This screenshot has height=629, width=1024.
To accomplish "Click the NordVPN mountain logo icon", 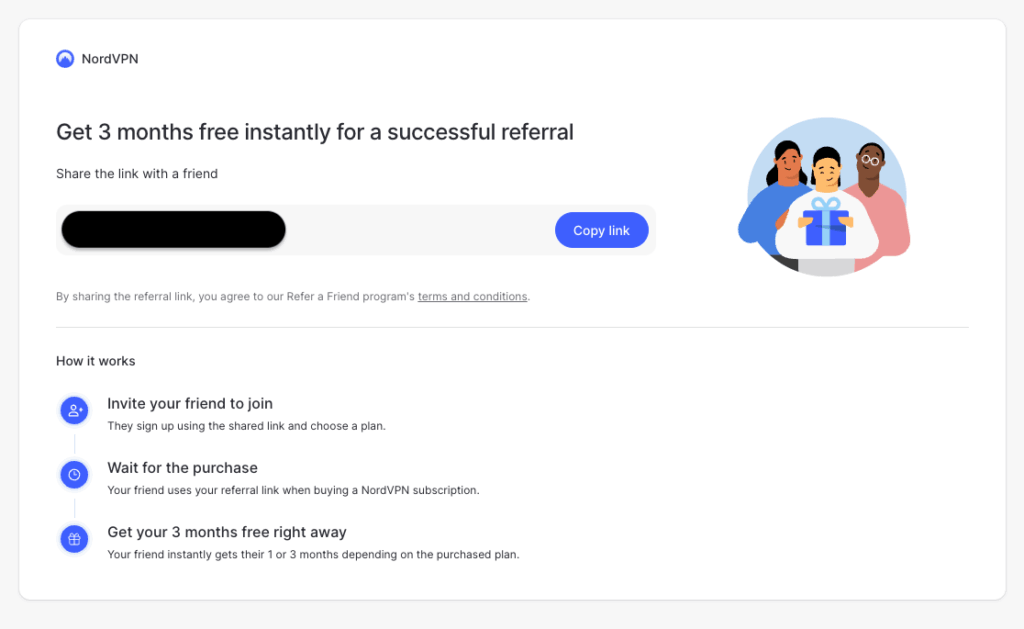I will (x=65, y=59).
